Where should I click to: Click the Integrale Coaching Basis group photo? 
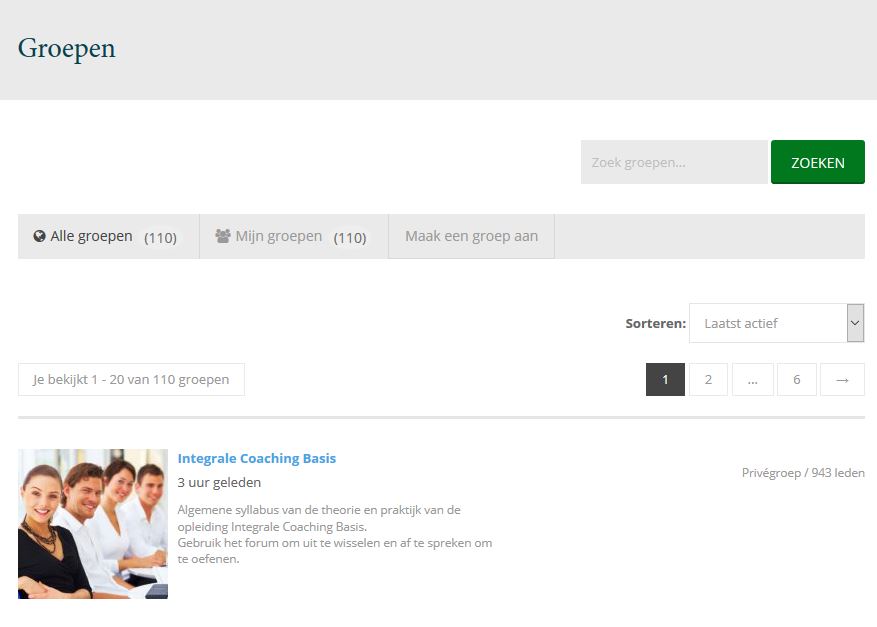pos(93,523)
